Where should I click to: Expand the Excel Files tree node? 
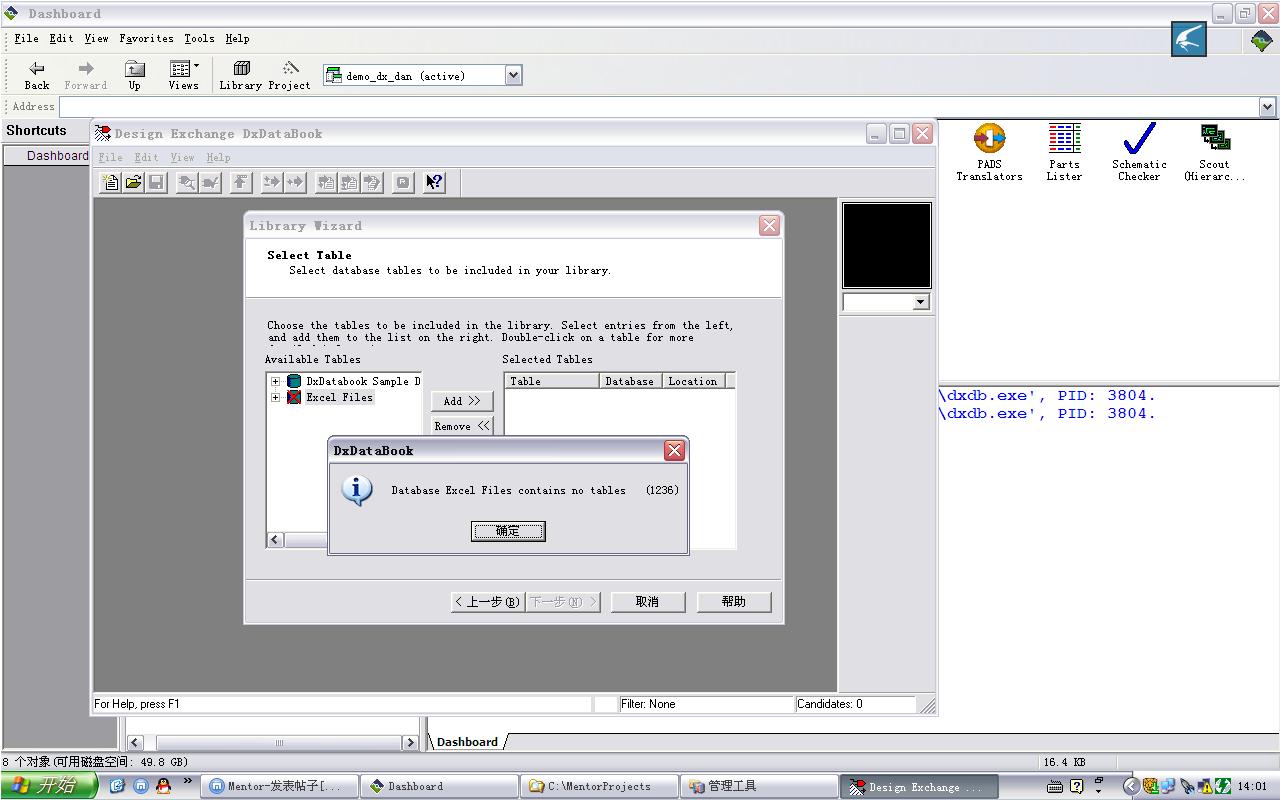(x=276, y=397)
